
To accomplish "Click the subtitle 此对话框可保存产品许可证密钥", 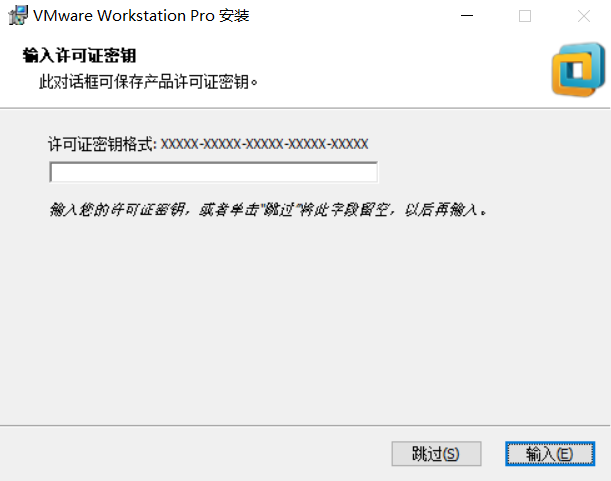I will point(148,82).
